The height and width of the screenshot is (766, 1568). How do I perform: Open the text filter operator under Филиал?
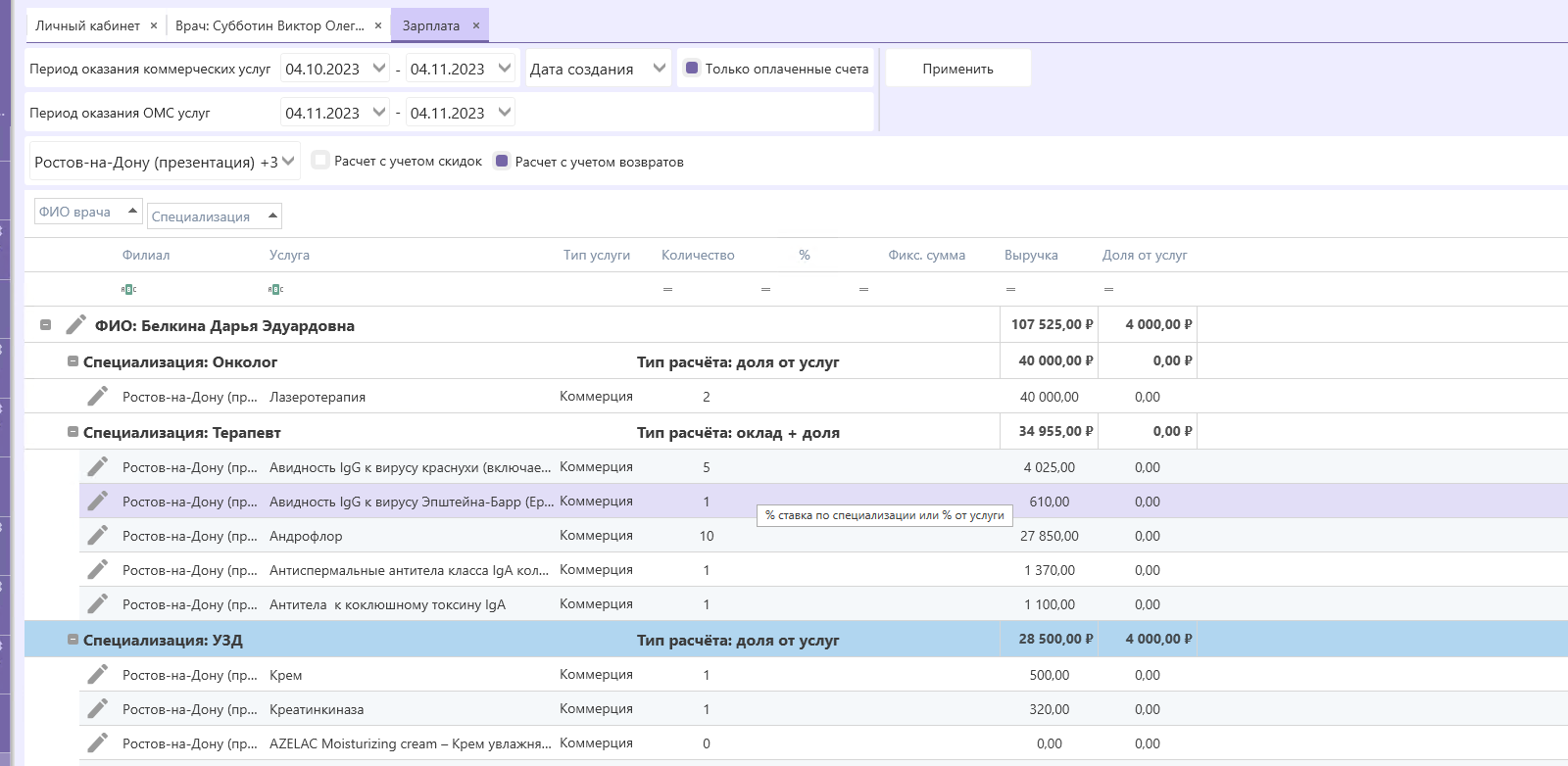128,289
